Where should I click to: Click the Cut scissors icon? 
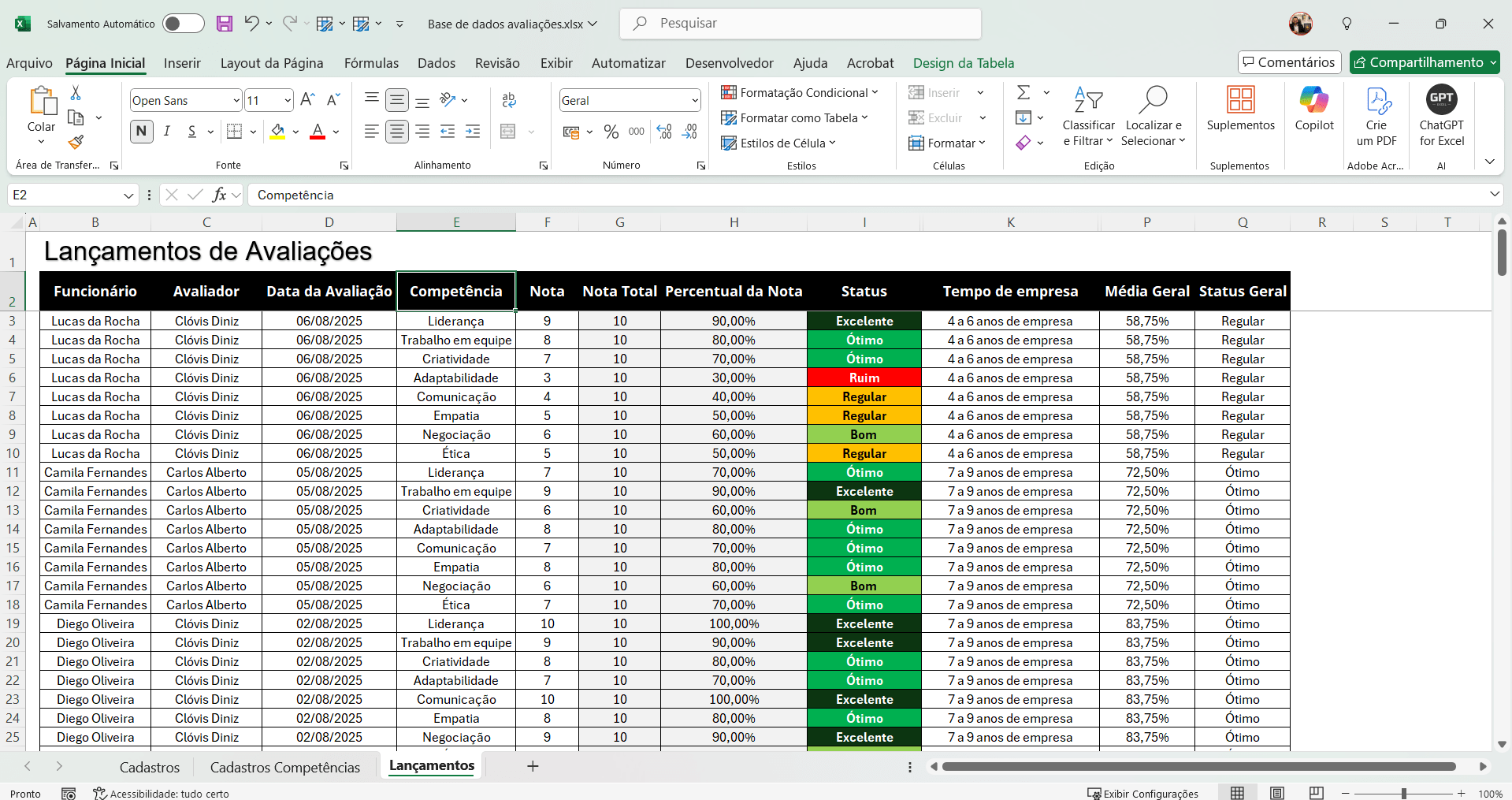tap(76, 93)
